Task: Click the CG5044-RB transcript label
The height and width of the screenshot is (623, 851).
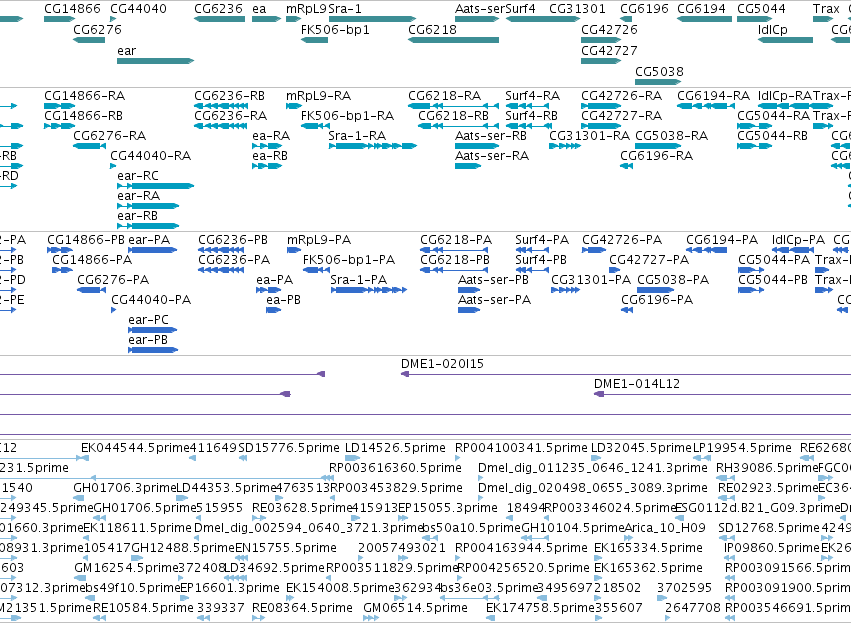Action: (x=772, y=136)
